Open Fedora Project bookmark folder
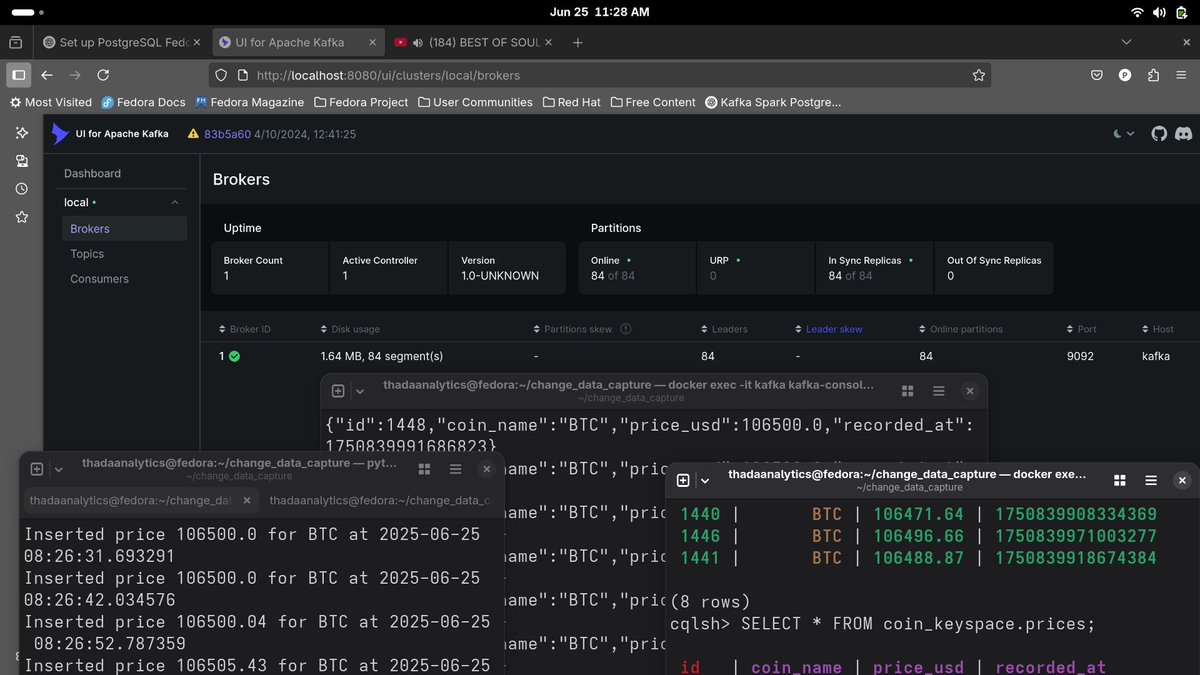1200x675 pixels. click(x=361, y=102)
